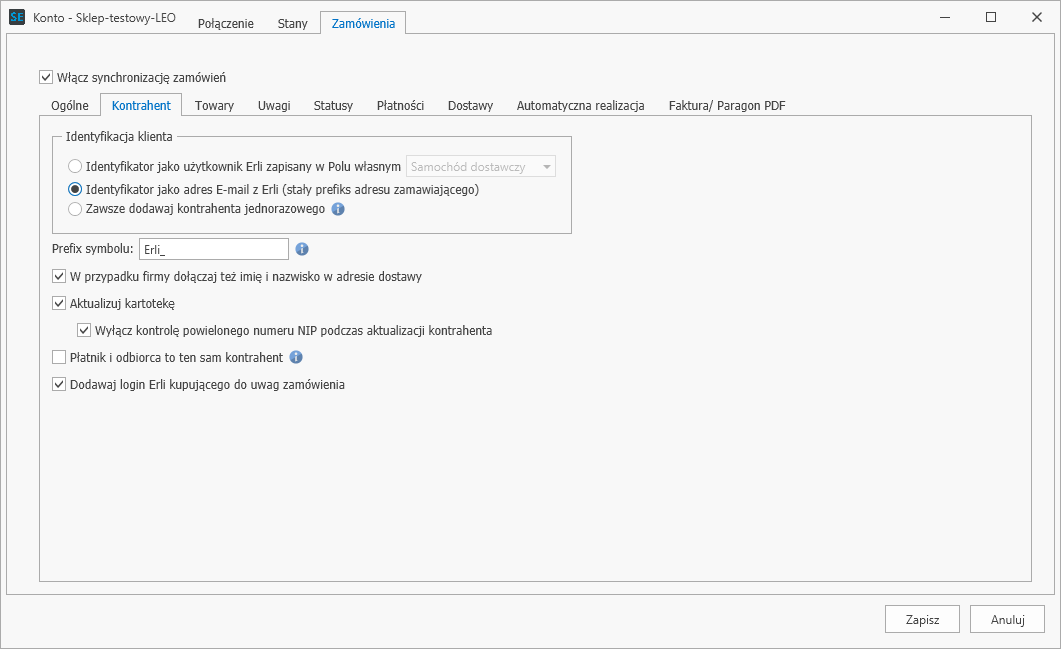Toggle Włącz synchronizację zamówień checkbox

tap(46, 77)
